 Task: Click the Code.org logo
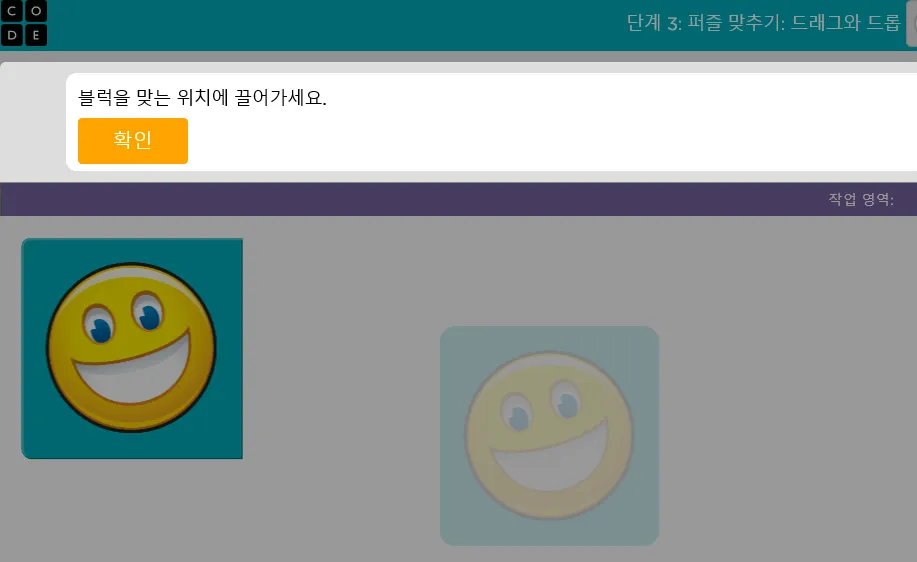point(23,23)
